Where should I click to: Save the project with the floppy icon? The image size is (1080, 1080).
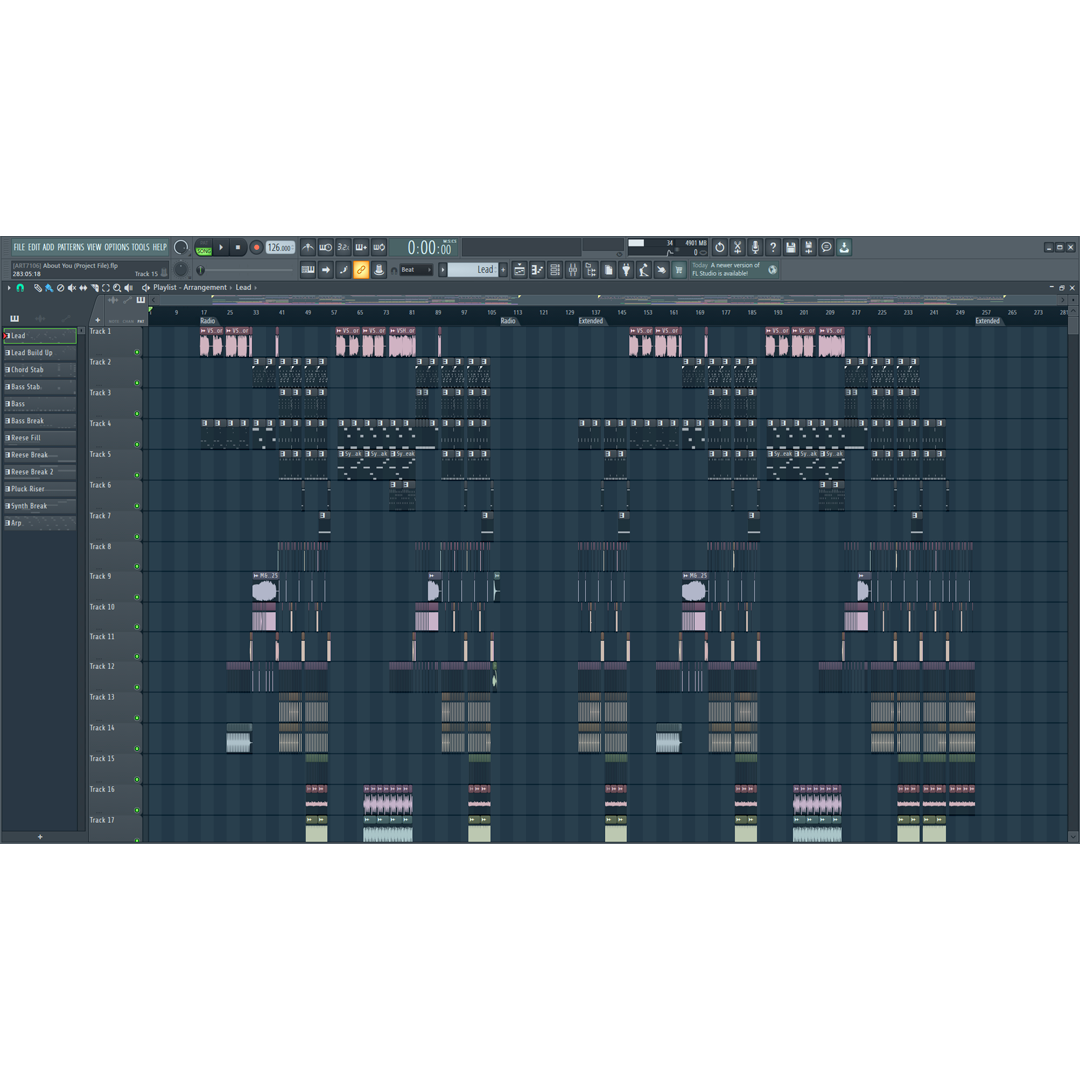pyautogui.click(x=791, y=247)
